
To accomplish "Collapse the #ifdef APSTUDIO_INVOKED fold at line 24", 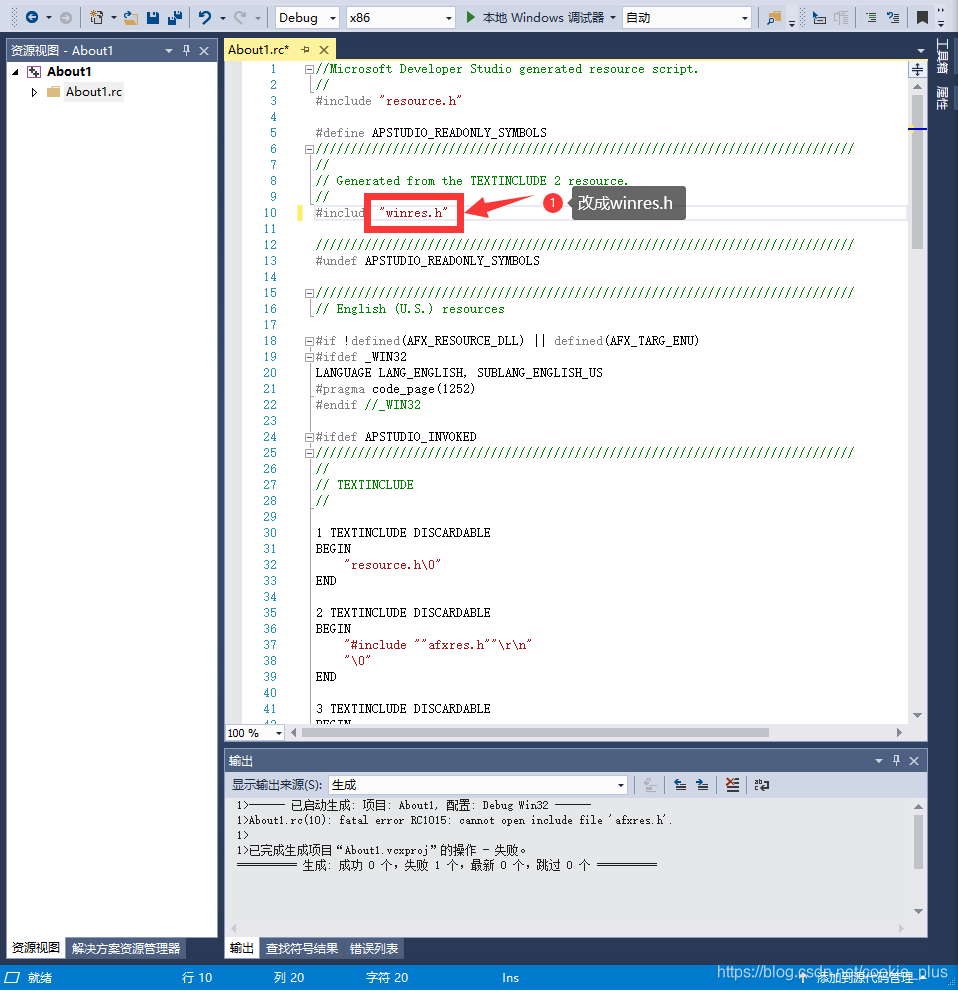I will click(x=309, y=437).
